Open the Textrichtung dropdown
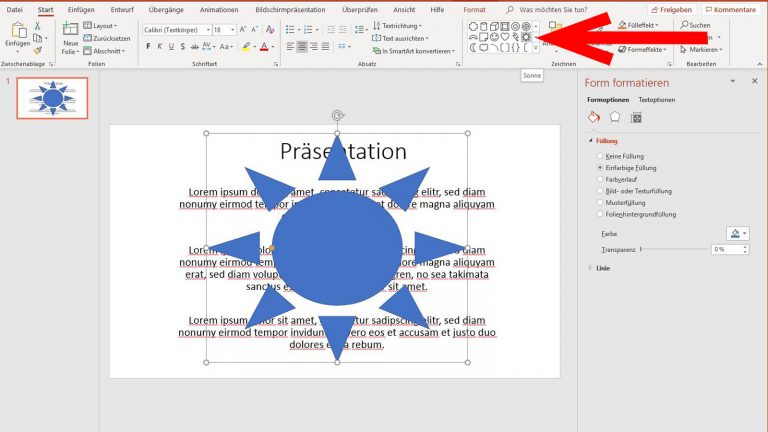 397,25
